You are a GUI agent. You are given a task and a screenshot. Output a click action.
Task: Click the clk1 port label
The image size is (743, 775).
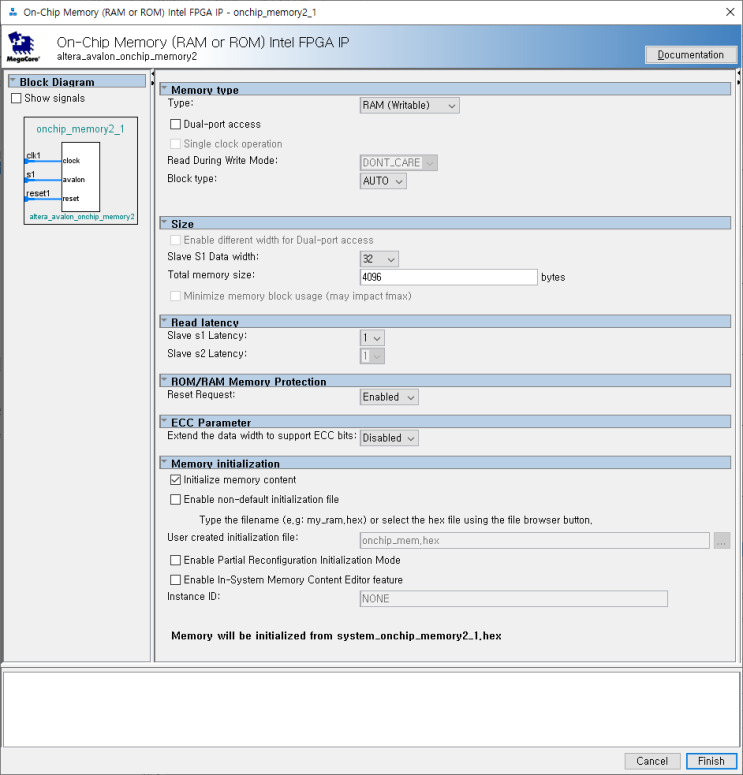pyautogui.click(x=34, y=156)
